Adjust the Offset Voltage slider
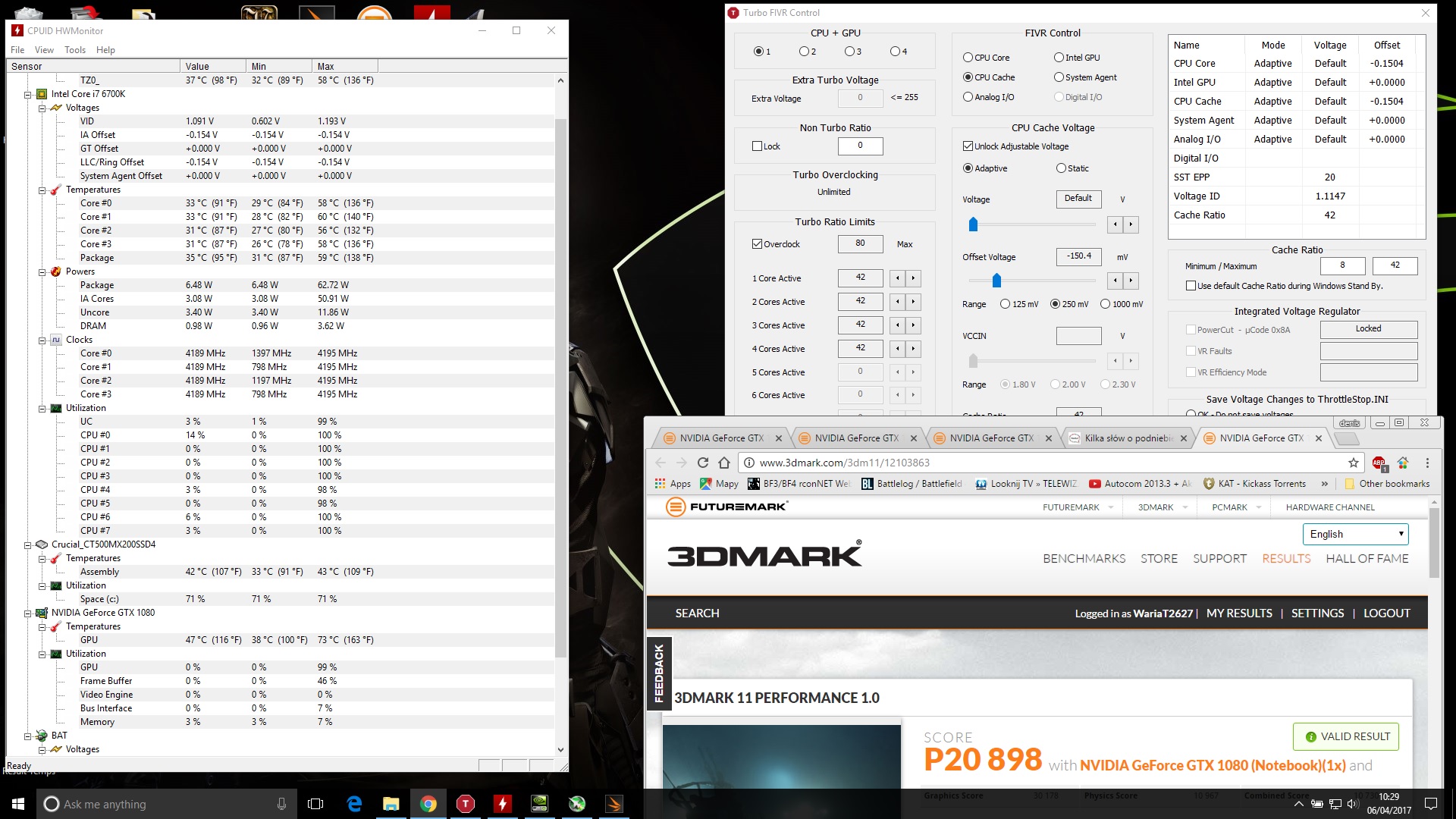Image resolution: width=1456 pixels, height=819 pixels. point(996,281)
